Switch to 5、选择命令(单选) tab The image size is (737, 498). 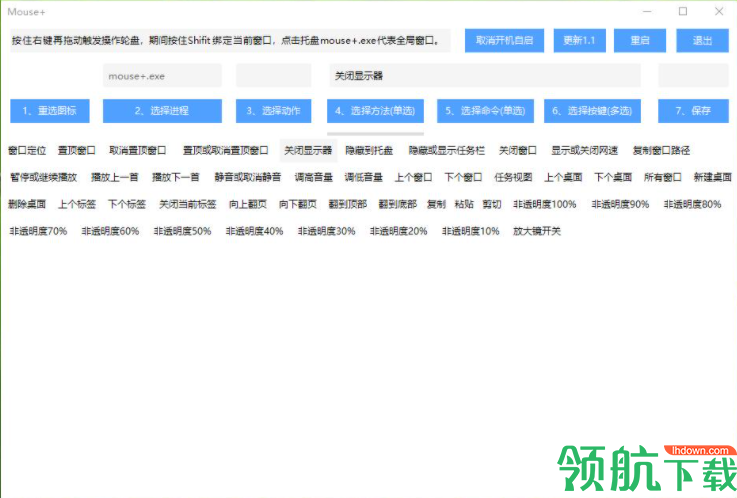coord(485,111)
